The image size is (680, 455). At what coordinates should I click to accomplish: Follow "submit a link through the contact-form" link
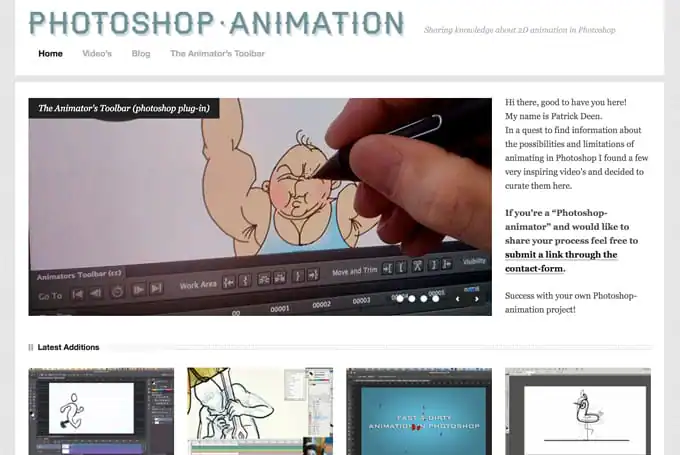(x=561, y=262)
